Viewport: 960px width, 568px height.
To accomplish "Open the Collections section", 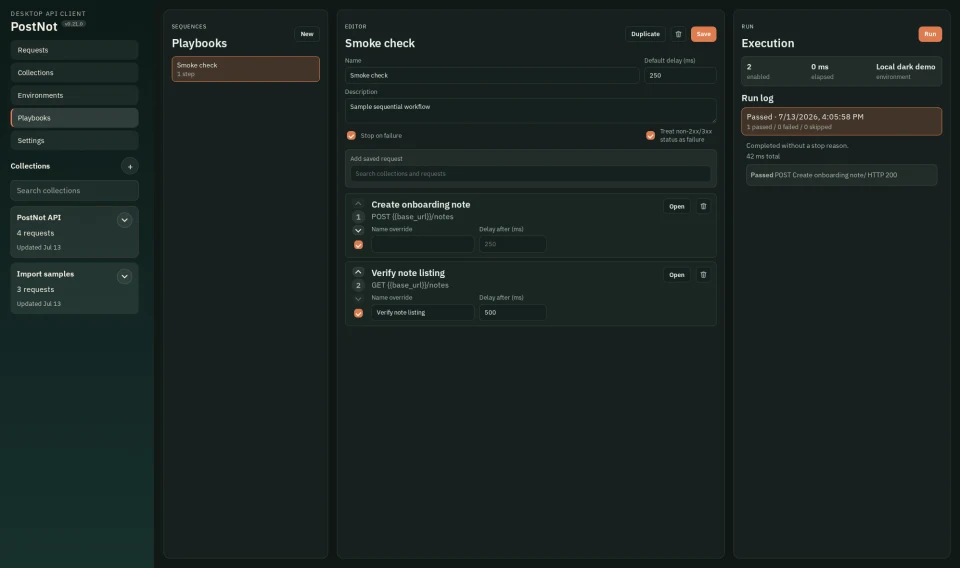I will [74, 73].
